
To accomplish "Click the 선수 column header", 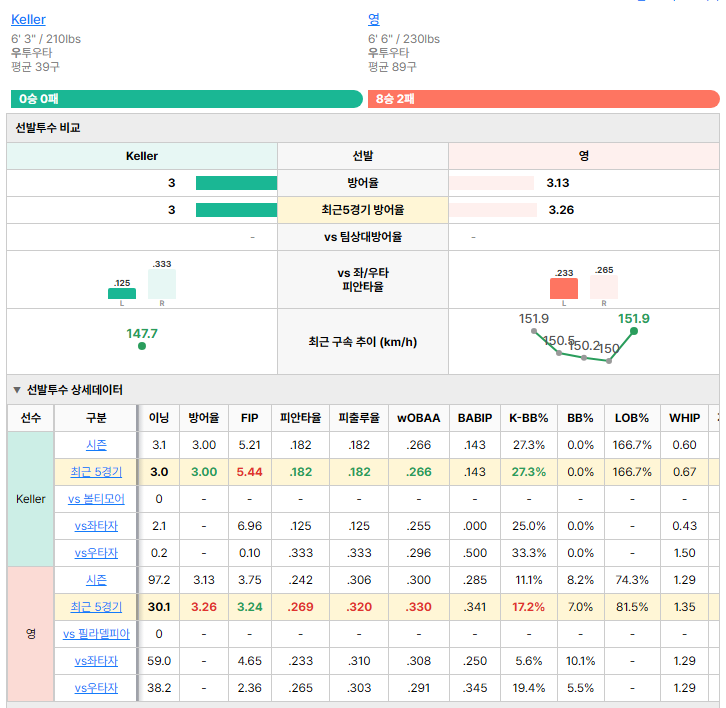I will [31, 418].
